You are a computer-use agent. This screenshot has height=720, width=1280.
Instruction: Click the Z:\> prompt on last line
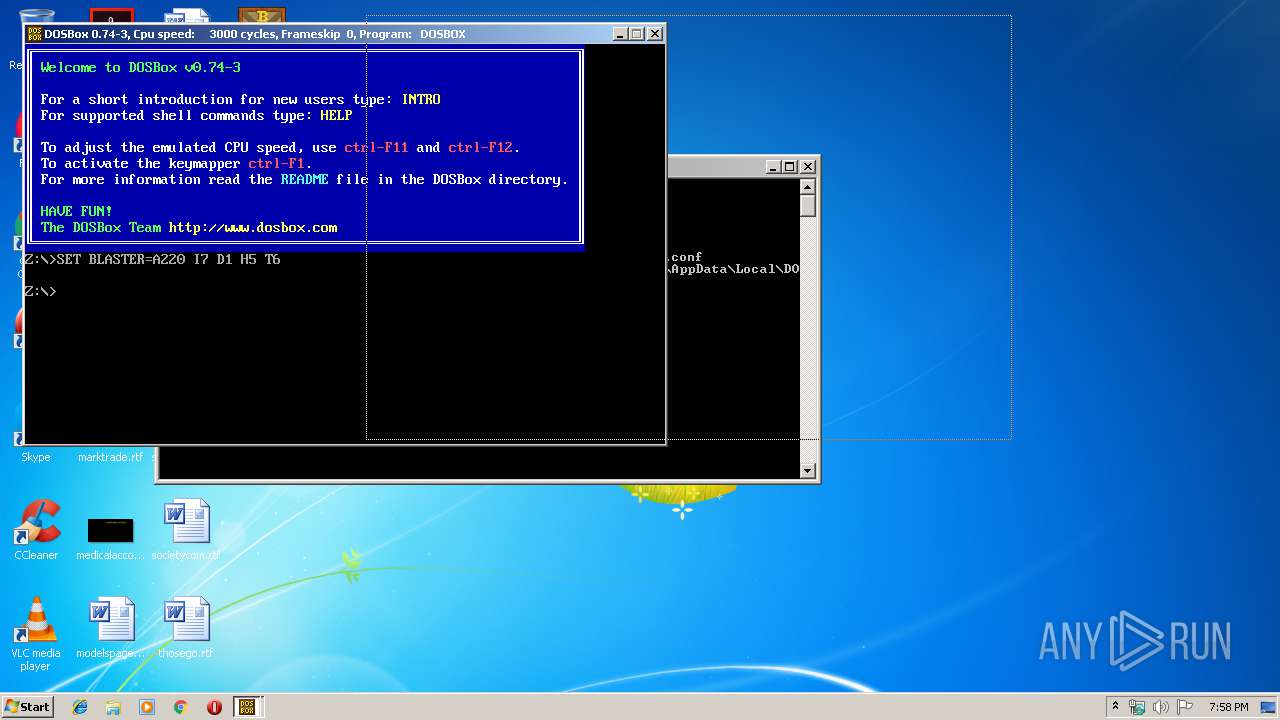tap(40, 291)
